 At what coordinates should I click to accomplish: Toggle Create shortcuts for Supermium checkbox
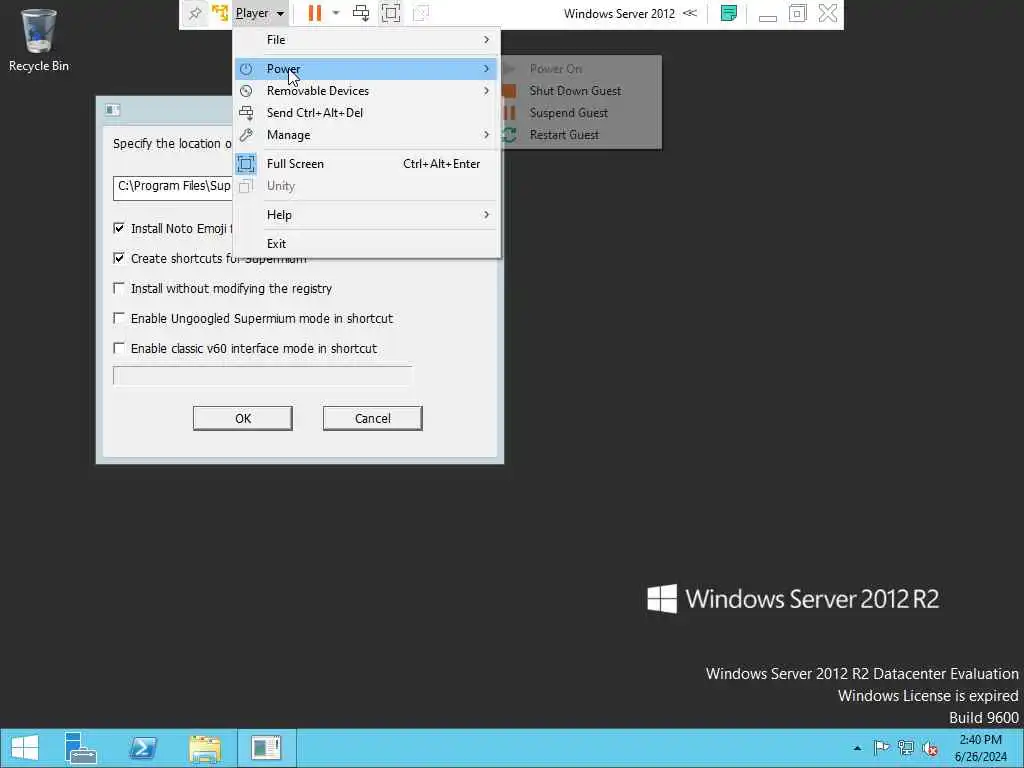point(119,258)
